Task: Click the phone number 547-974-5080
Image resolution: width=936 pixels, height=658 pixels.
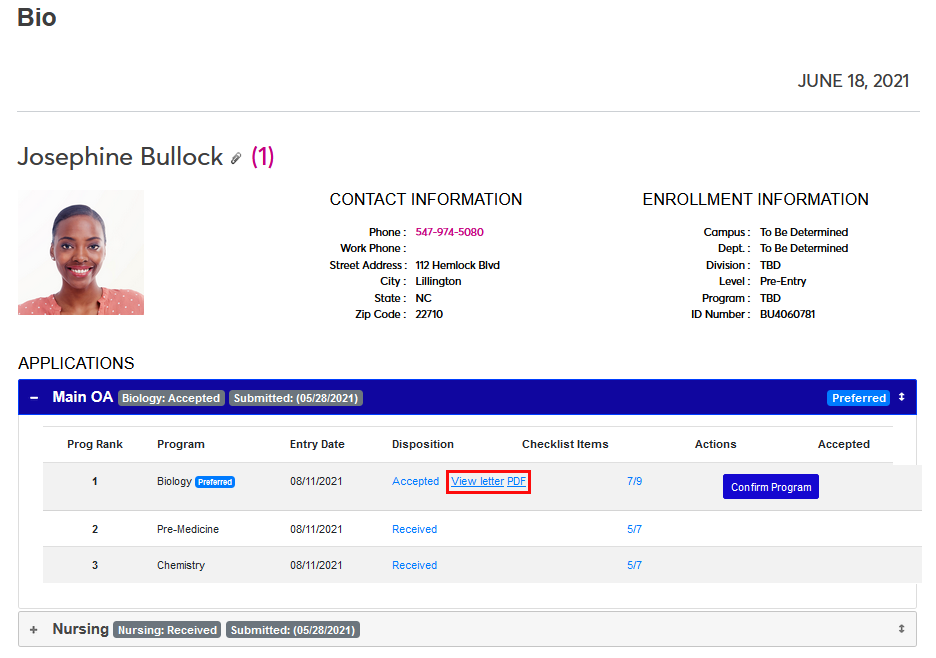Action: click(x=449, y=232)
